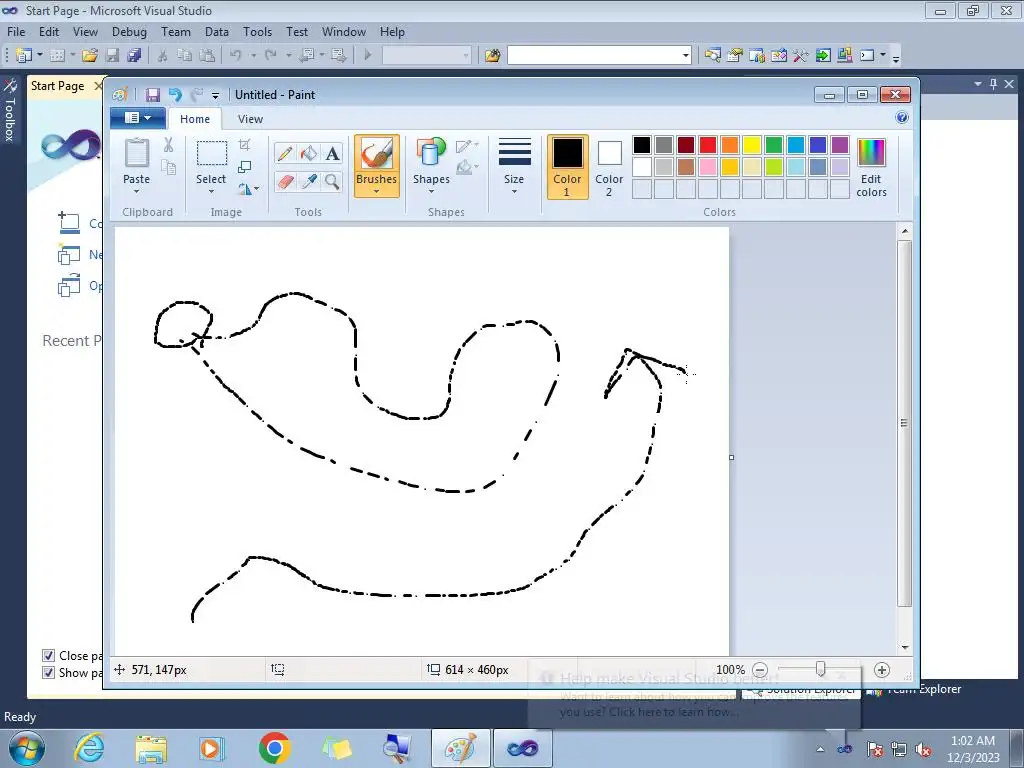Select the Pencil tool in Paint

click(x=285, y=153)
